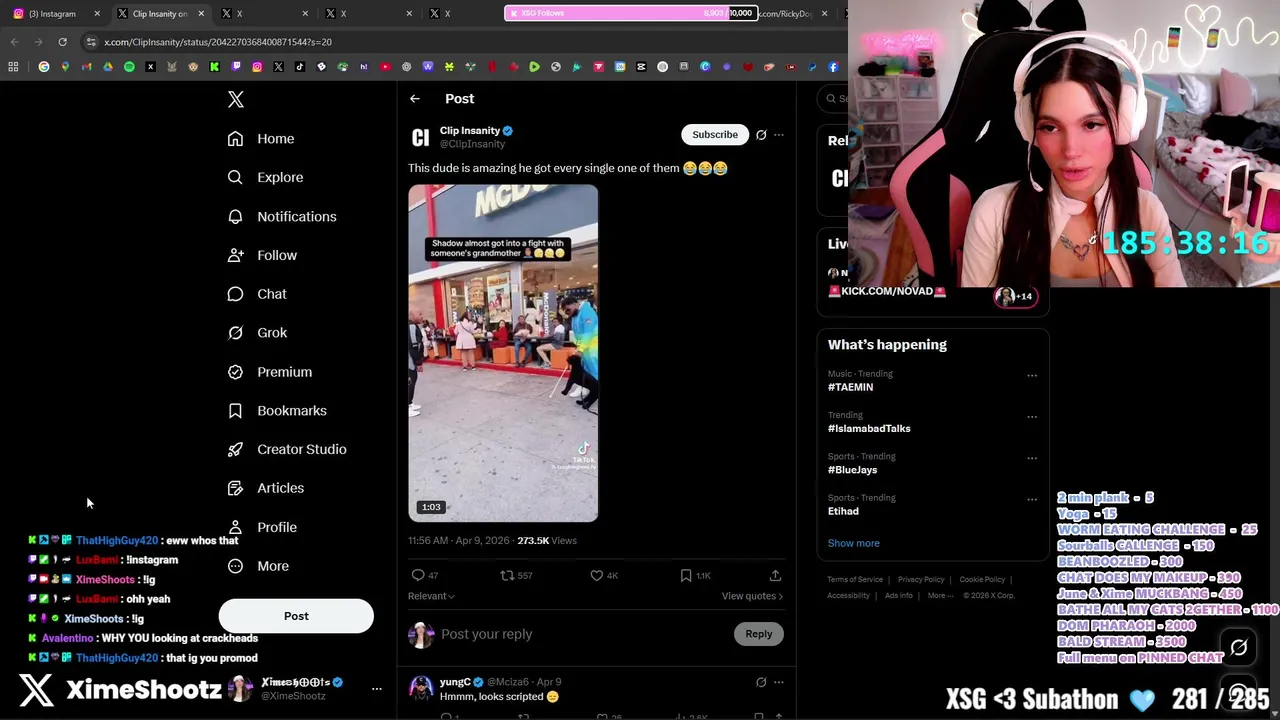Click the site info icon in address bar
Screen dimensions: 1280x720
click(91, 42)
